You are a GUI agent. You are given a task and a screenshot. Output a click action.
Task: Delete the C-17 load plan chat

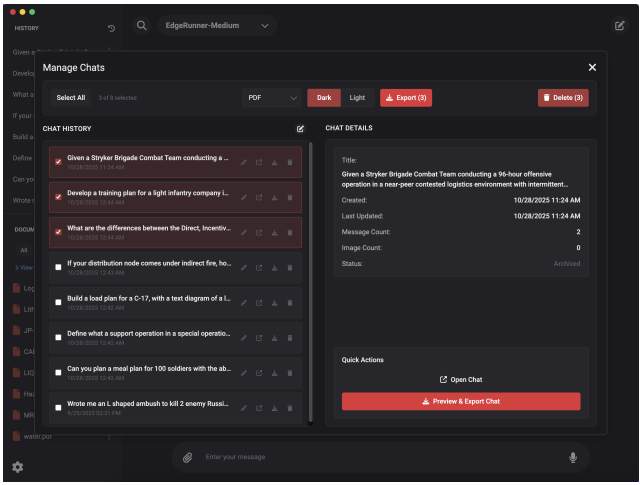(x=290, y=303)
